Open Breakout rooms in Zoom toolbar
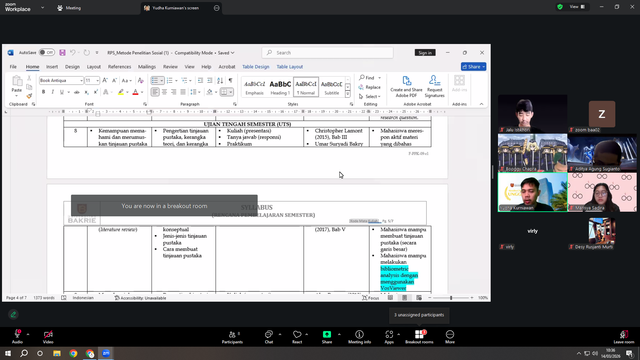 pyautogui.click(x=419, y=337)
